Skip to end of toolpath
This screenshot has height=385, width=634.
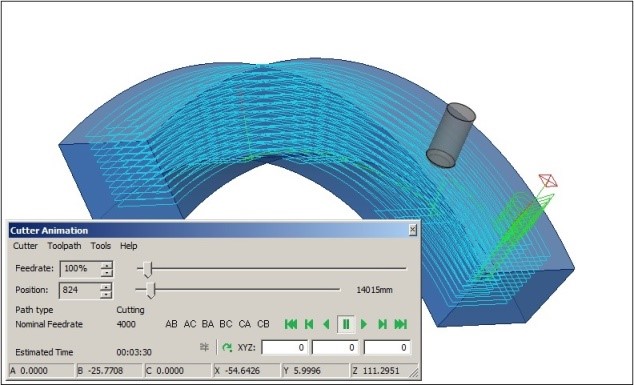[400, 324]
